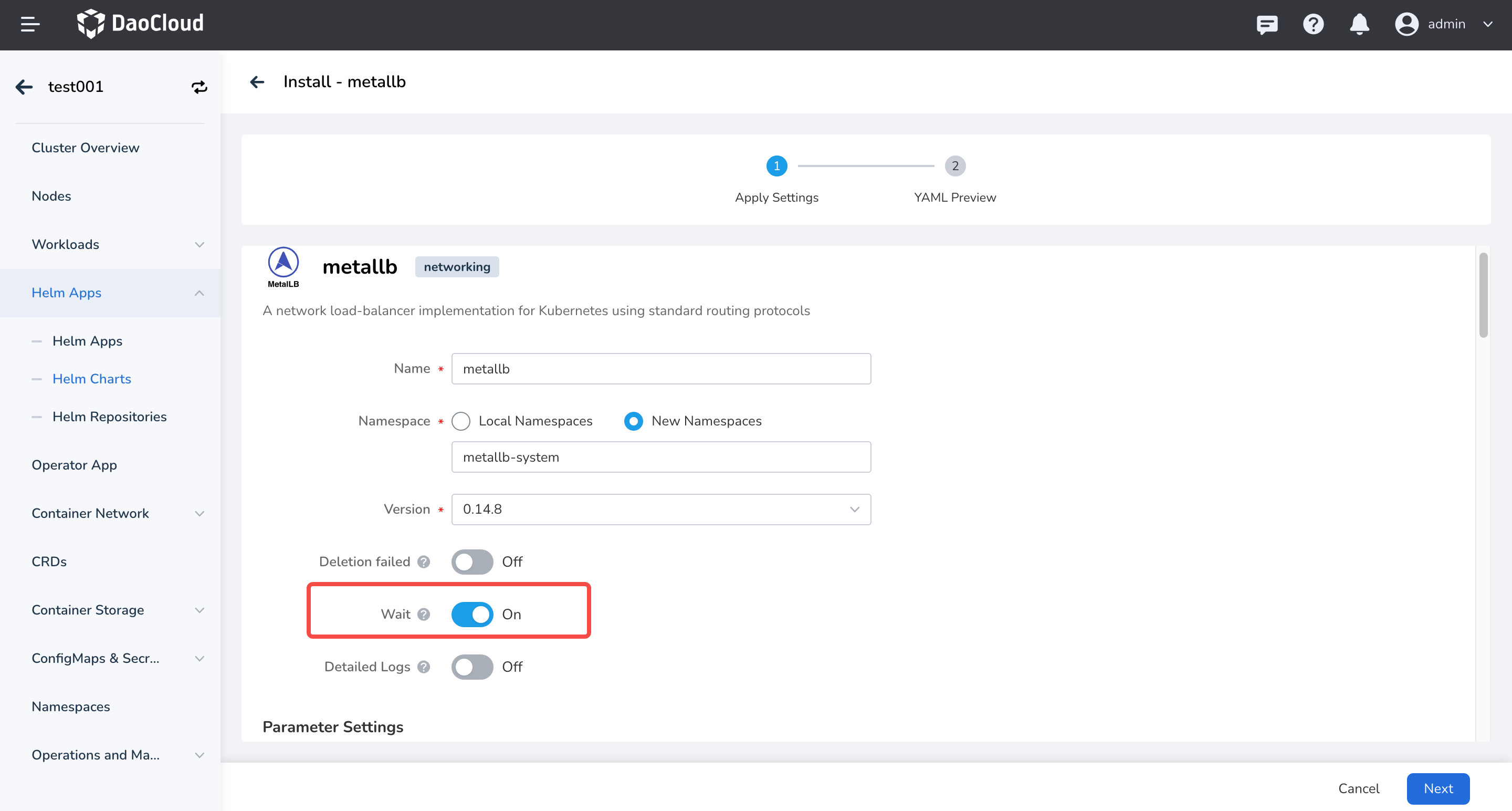
Task: Open the Version 0.14.8 dropdown
Action: pyautogui.click(x=660, y=509)
